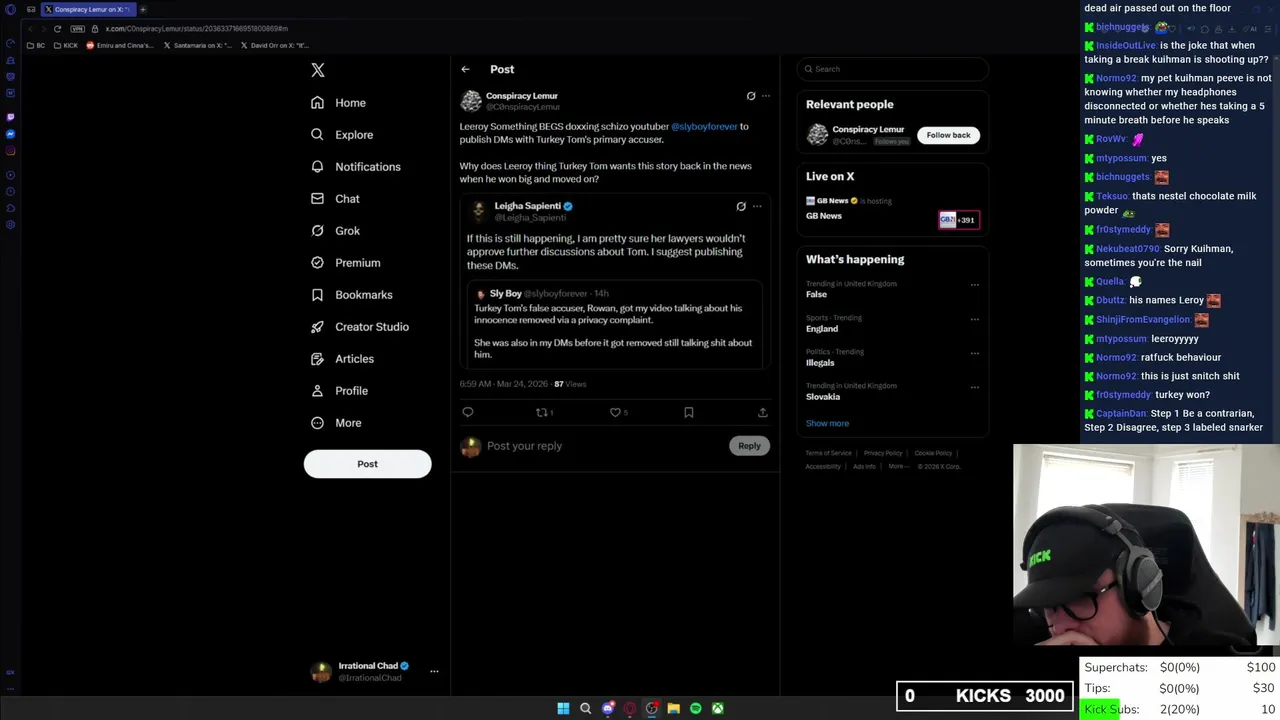Viewport: 1280px width, 720px height.
Task: Click the Articles icon in the sidebar
Action: coord(317,359)
